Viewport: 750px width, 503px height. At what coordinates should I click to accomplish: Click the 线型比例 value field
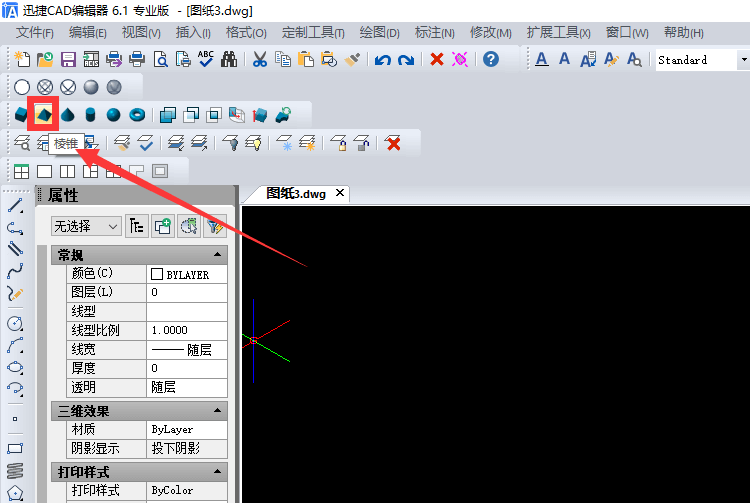point(187,330)
